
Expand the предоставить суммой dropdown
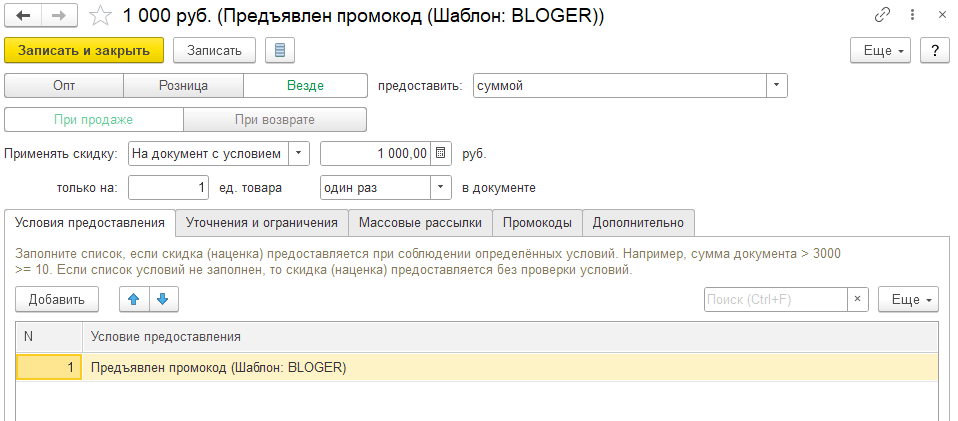point(777,86)
